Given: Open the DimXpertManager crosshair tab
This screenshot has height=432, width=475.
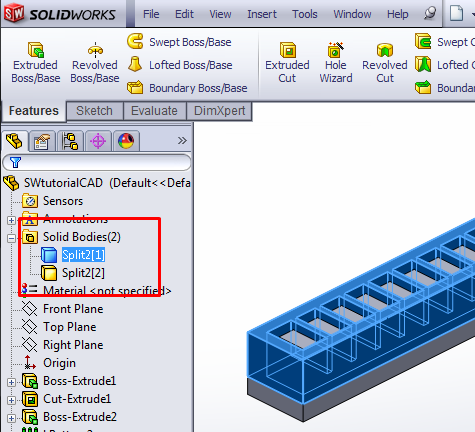Looking at the screenshot, I should [x=98, y=141].
